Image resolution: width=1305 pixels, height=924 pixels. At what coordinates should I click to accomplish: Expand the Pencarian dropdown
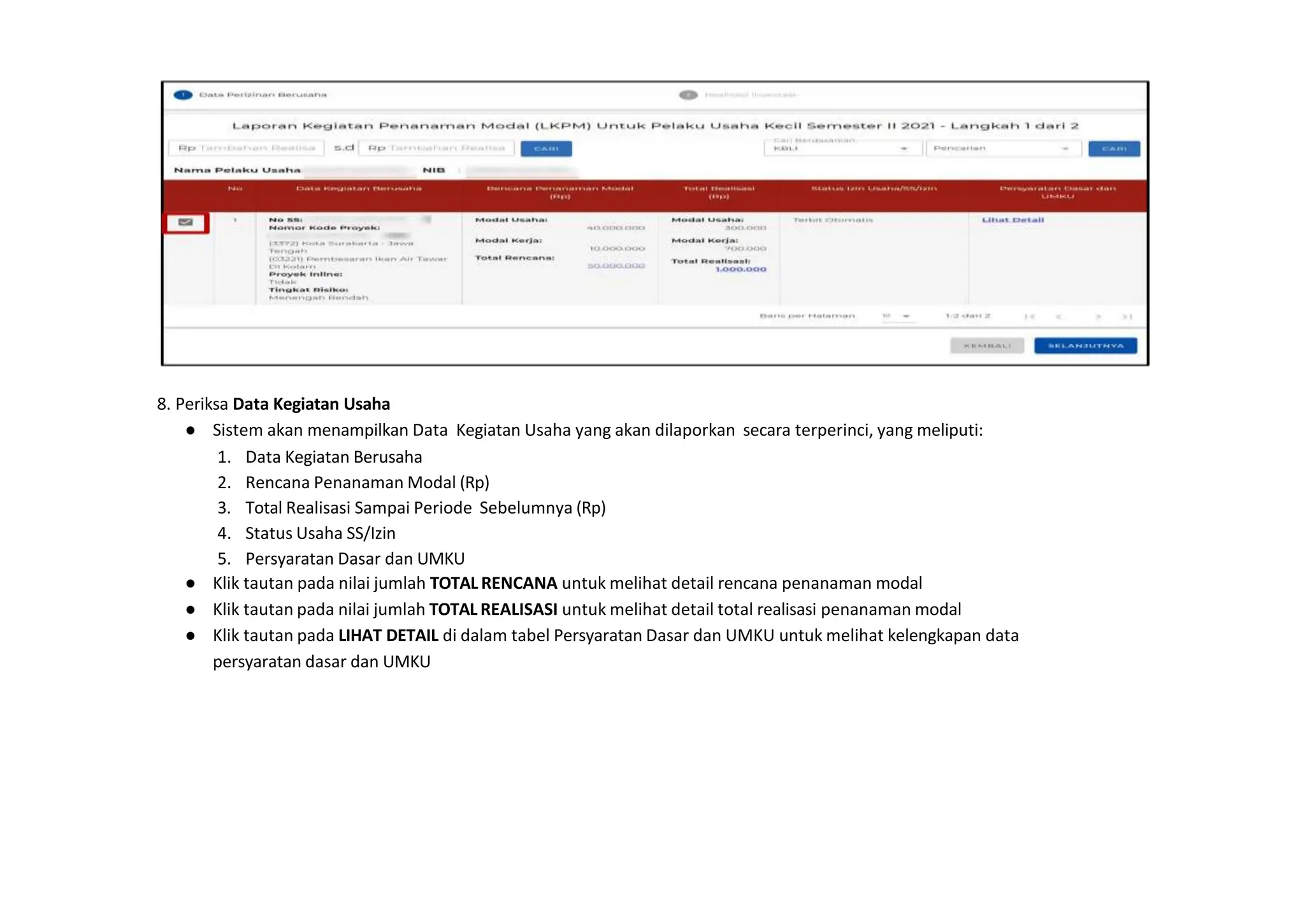click(x=1003, y=148)
